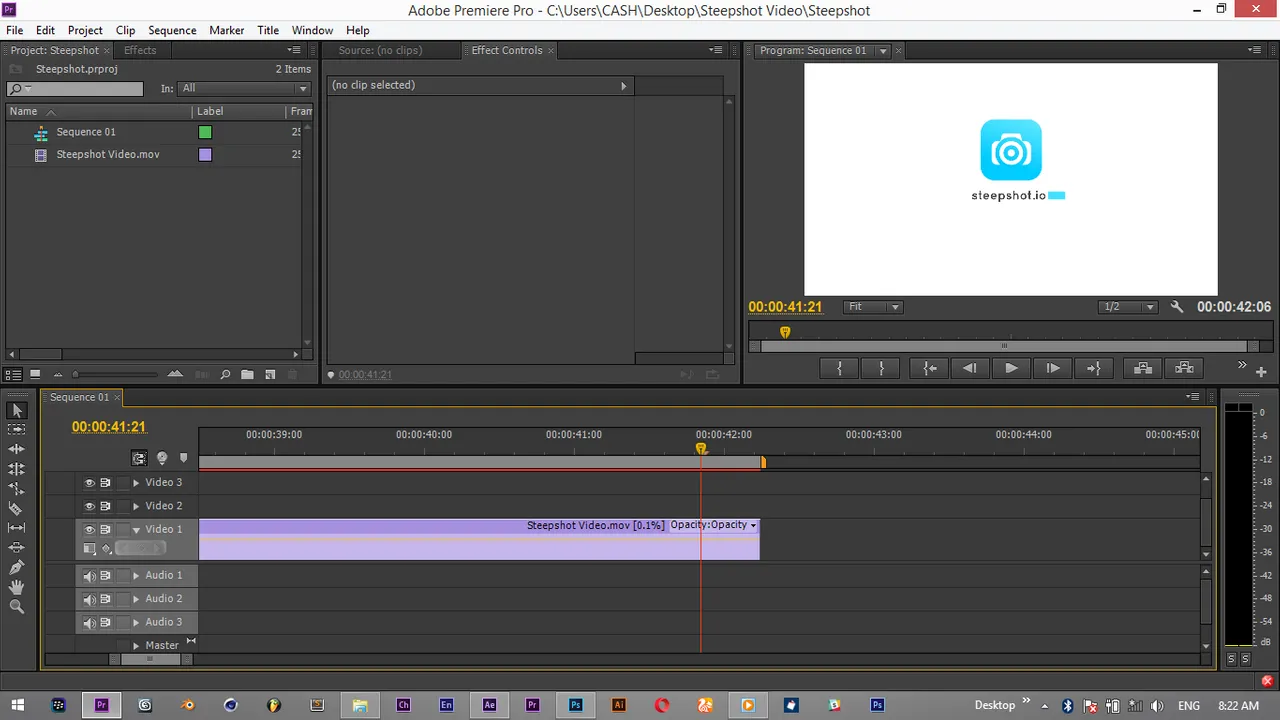Open Program monitor settings wrench
This screenshot has height=720, width=1280.
click(1177, 307)
